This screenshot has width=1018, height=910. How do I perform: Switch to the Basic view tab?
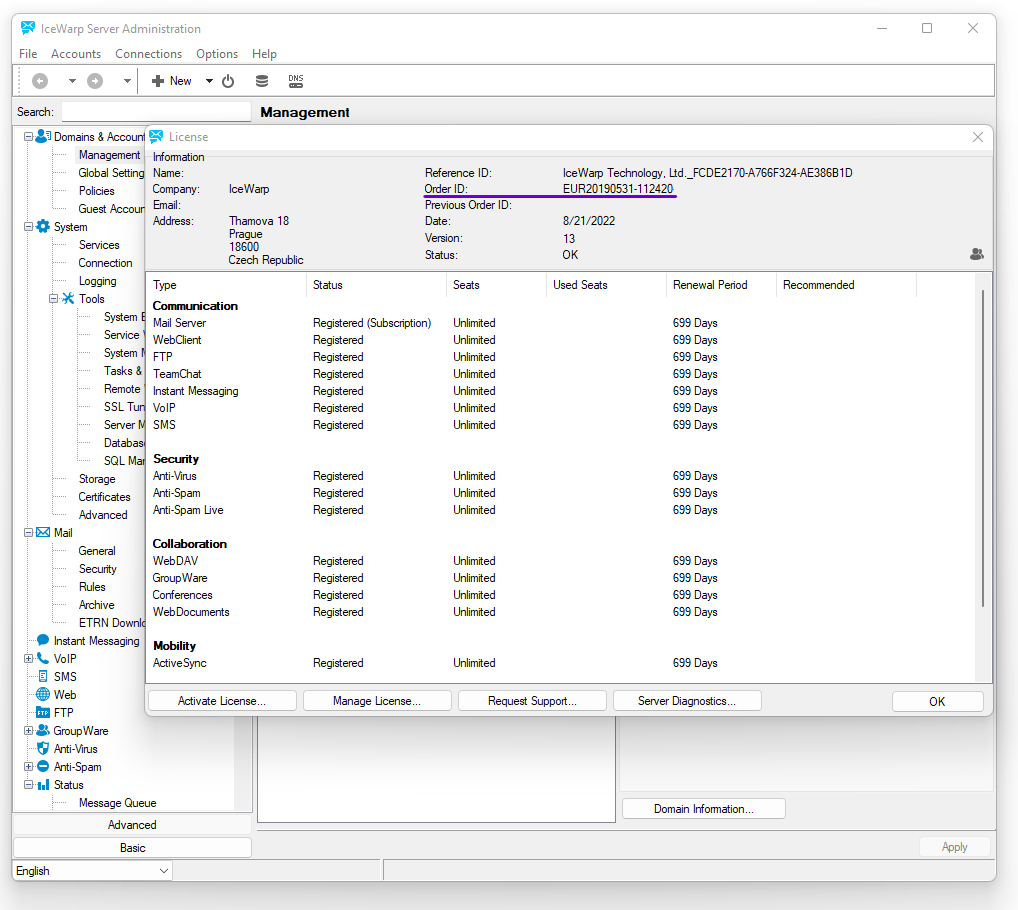pos(132,848)
